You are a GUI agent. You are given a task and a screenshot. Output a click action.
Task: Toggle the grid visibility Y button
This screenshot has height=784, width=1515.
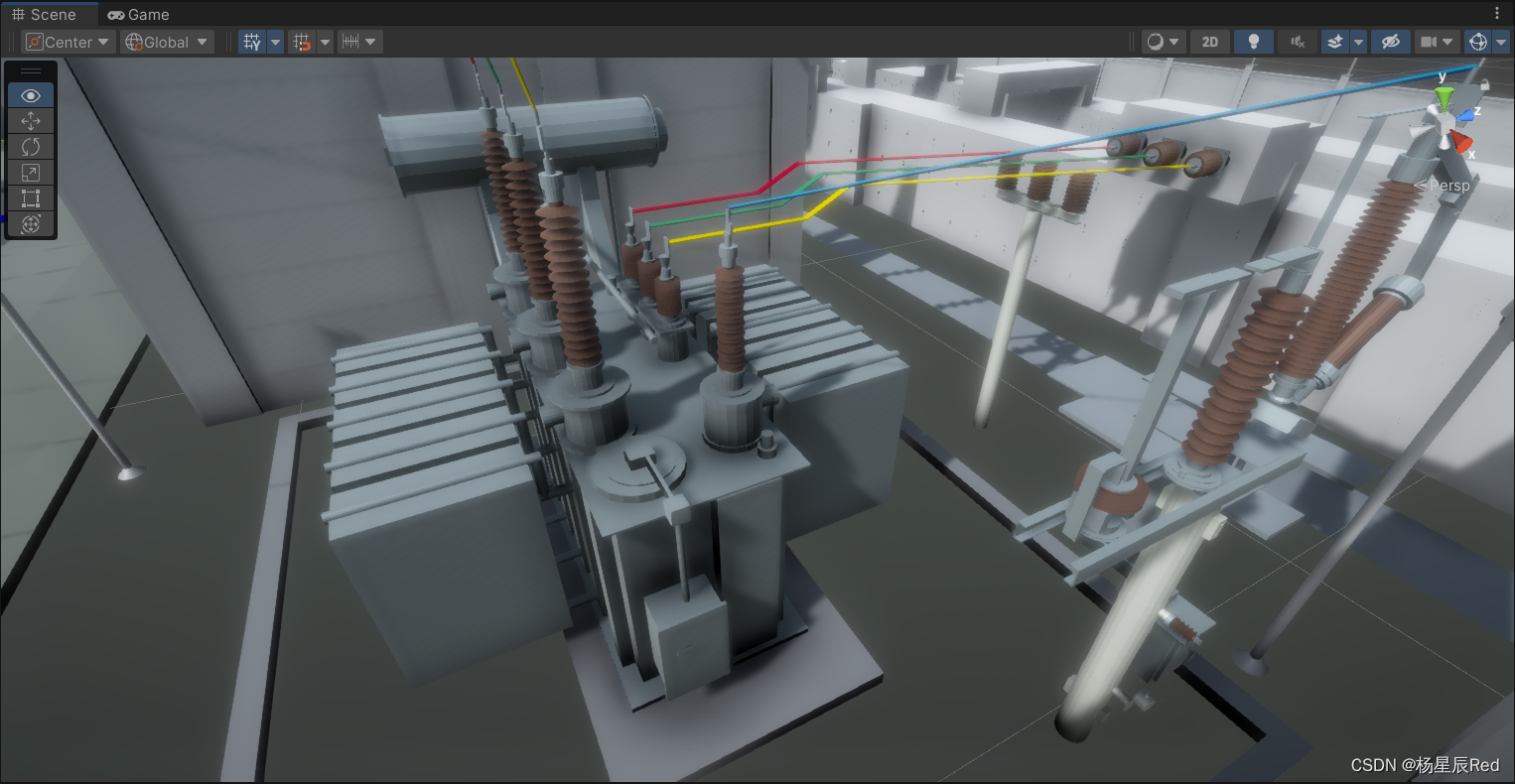pos(252,42)
